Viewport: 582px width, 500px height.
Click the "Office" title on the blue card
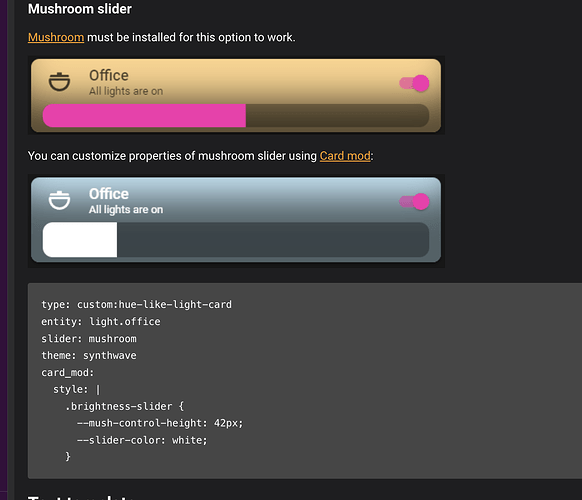pos(109,194)
